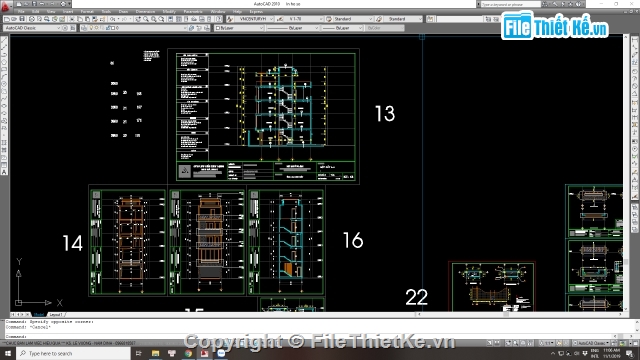Toggle the layer lock icon

tap(108, 28)
